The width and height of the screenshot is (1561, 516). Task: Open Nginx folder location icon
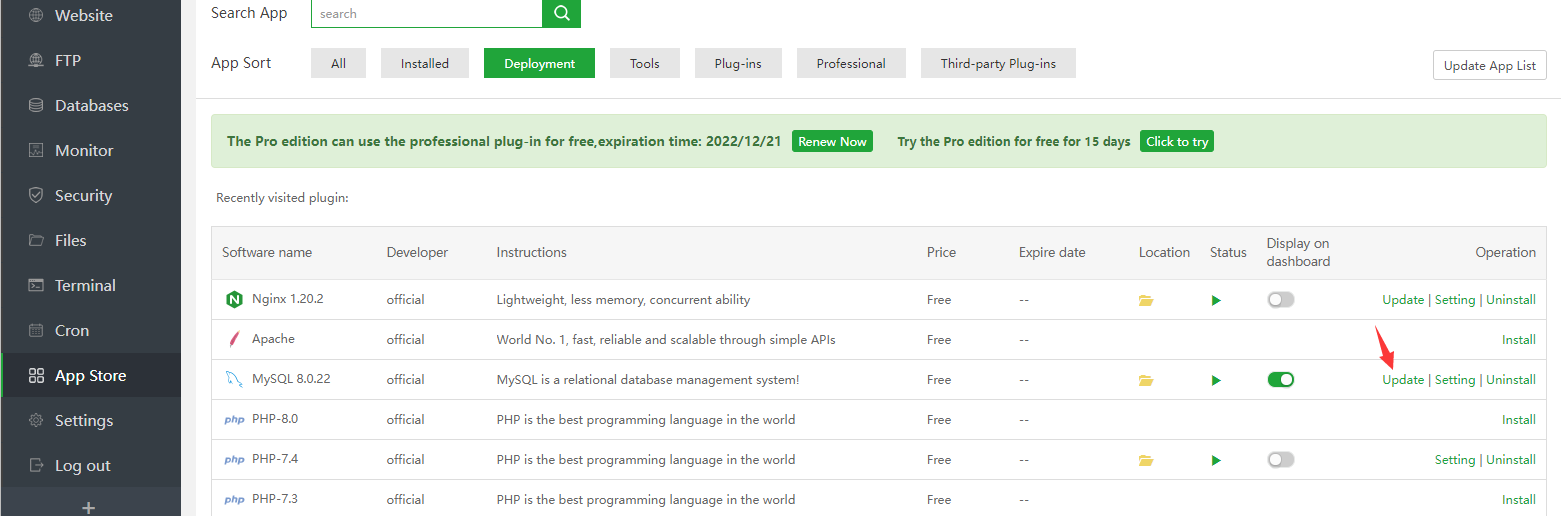(1146, 300)
